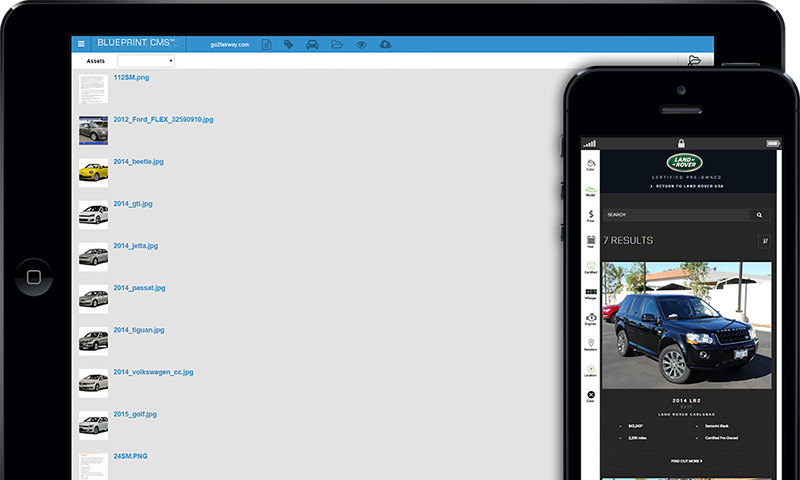Screen dimensions: 800x480
Task: Open the hamburger menu in Blueprint CMS
Action: pyautogui.click(x=81, y=44)
